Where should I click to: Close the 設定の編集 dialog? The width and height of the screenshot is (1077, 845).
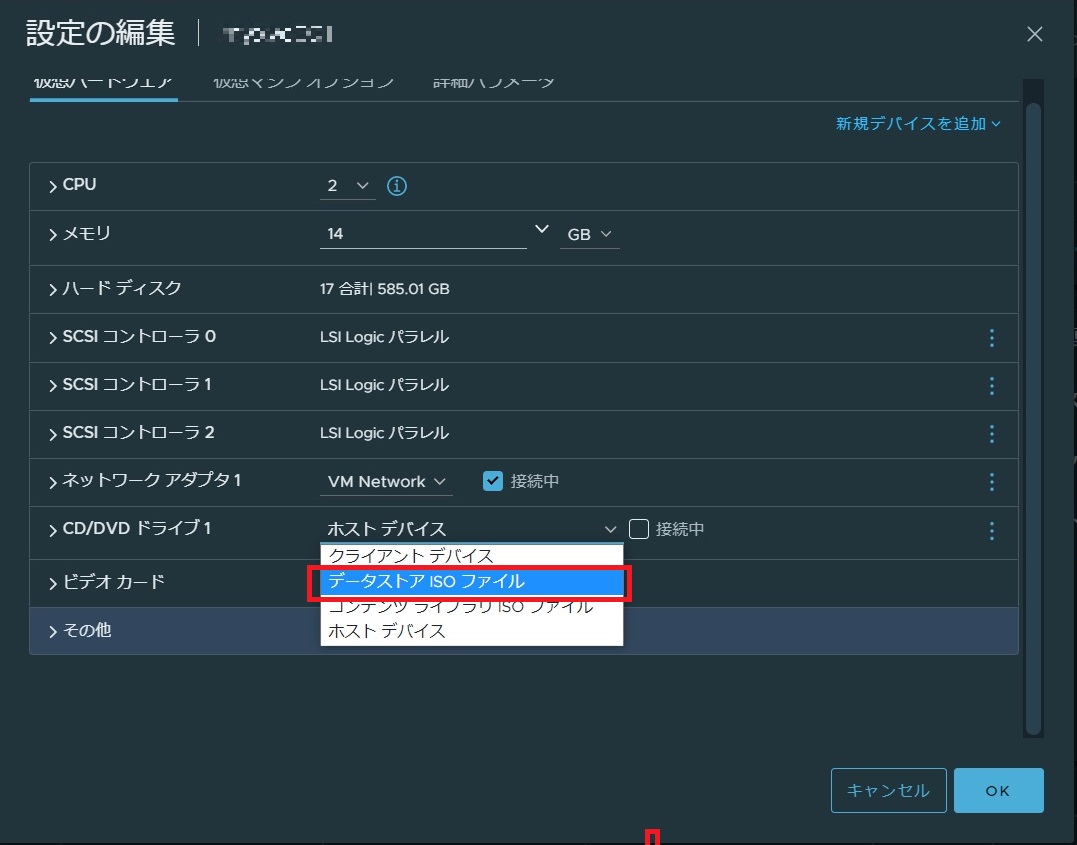pos(1034,34)
